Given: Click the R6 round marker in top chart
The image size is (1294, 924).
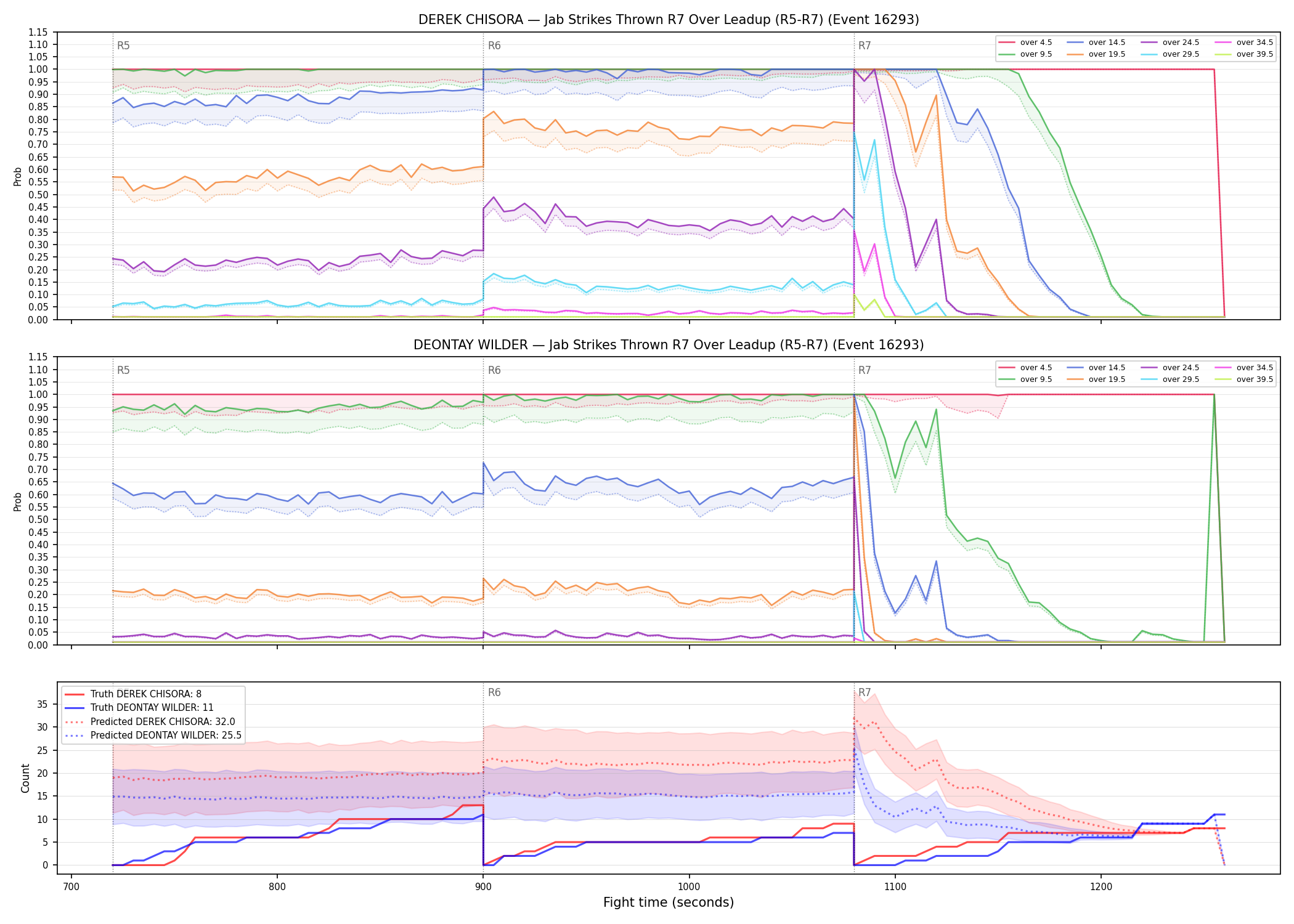Looking at the screenshot, I should pos(494,46).
